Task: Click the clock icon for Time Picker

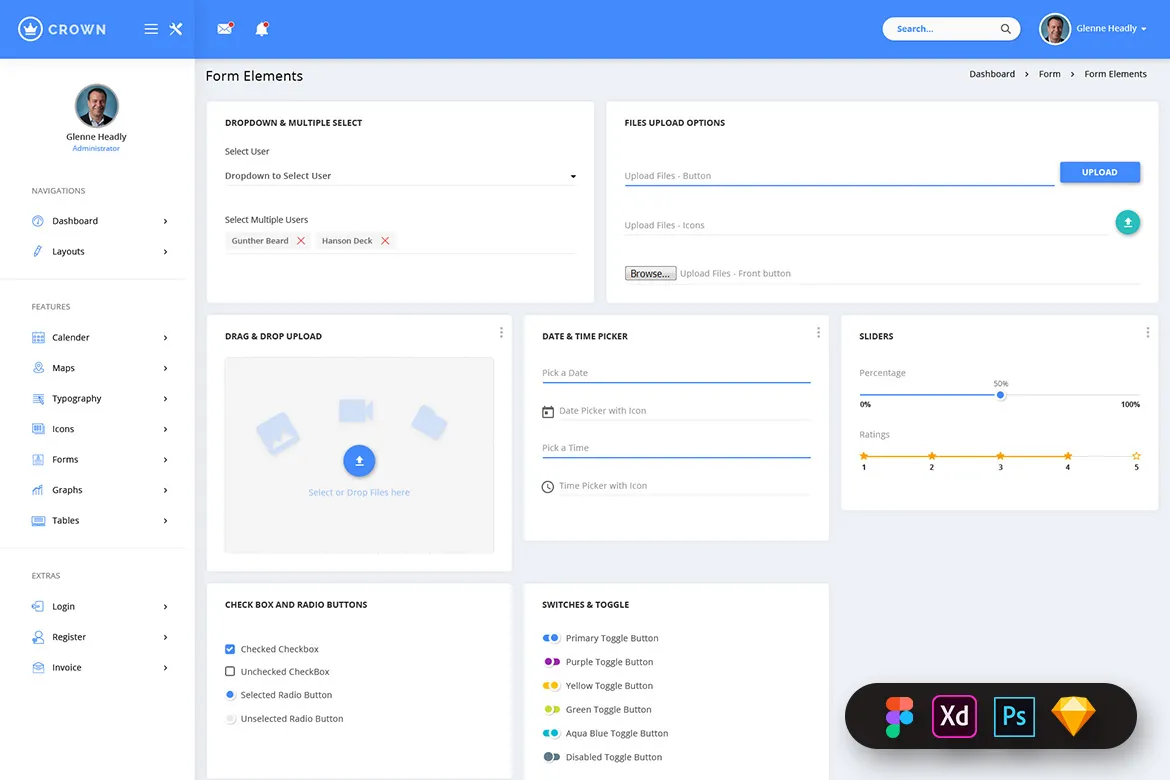Action: click(x=547, y=486)
